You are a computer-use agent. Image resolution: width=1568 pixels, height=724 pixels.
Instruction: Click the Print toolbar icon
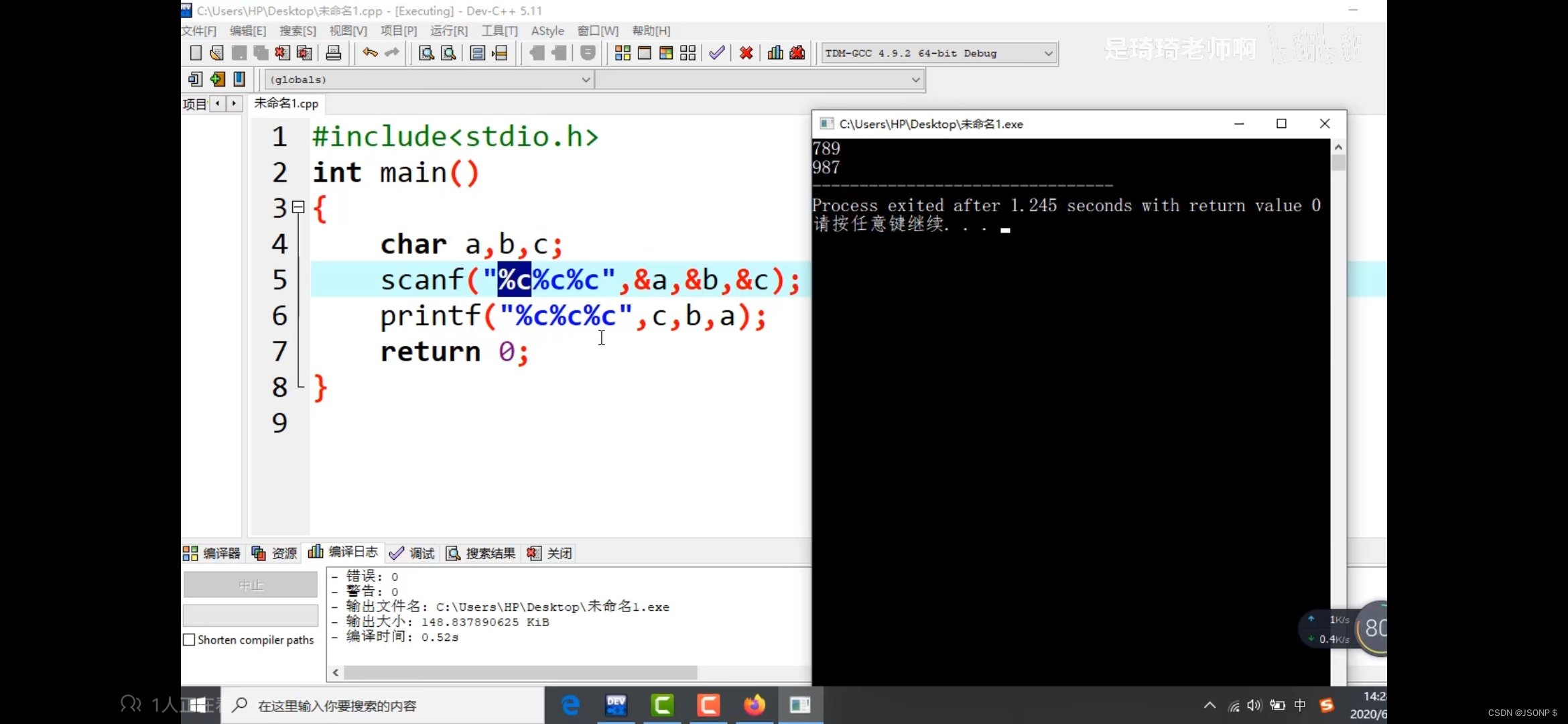coord(333,53)
